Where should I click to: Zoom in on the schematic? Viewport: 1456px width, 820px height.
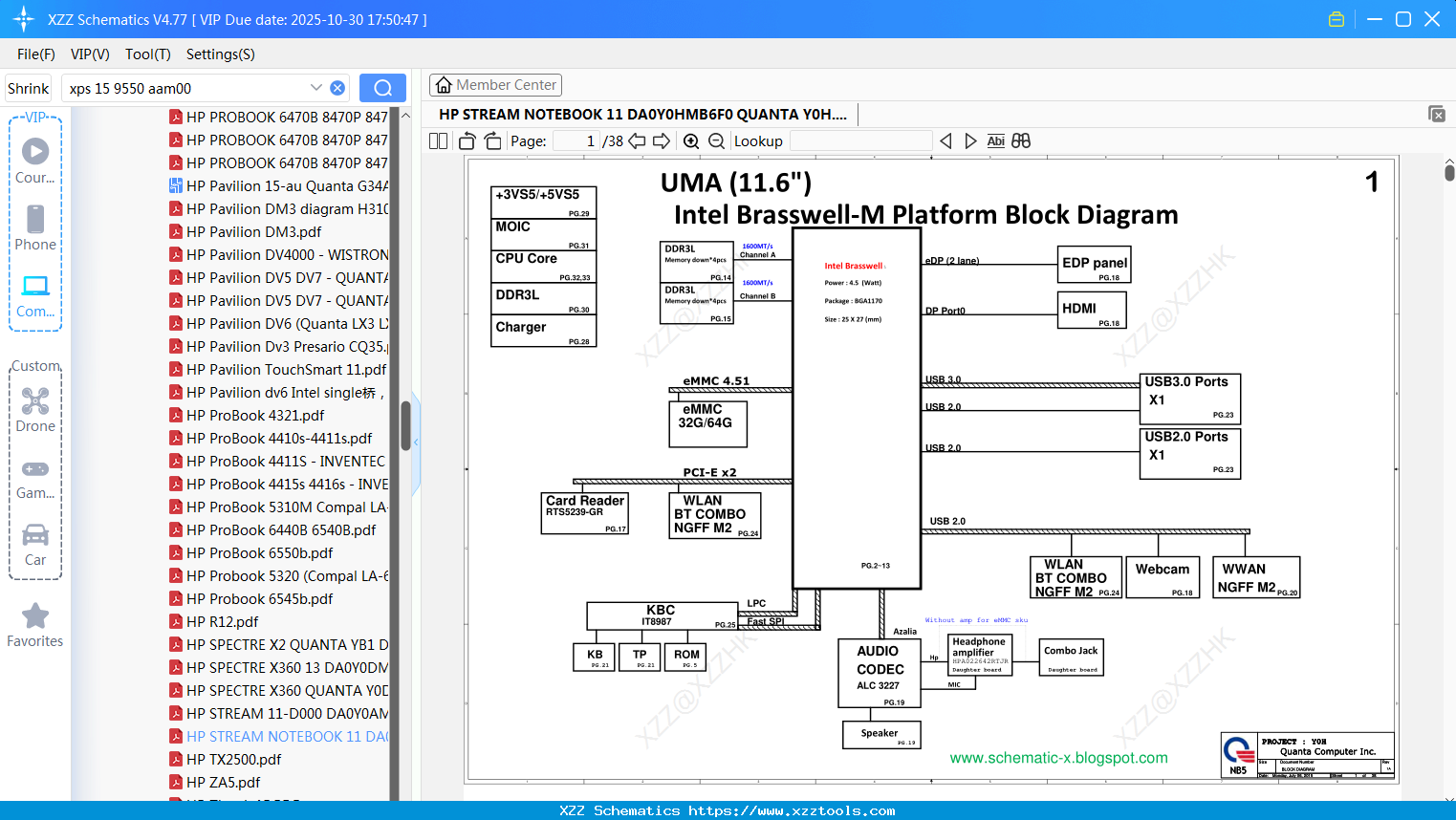click(691, 140)
